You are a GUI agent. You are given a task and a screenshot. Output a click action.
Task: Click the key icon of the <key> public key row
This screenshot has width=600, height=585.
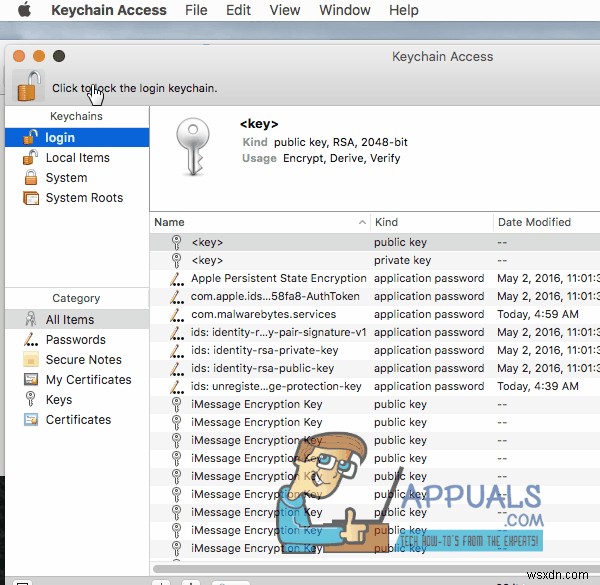point(176,242)
